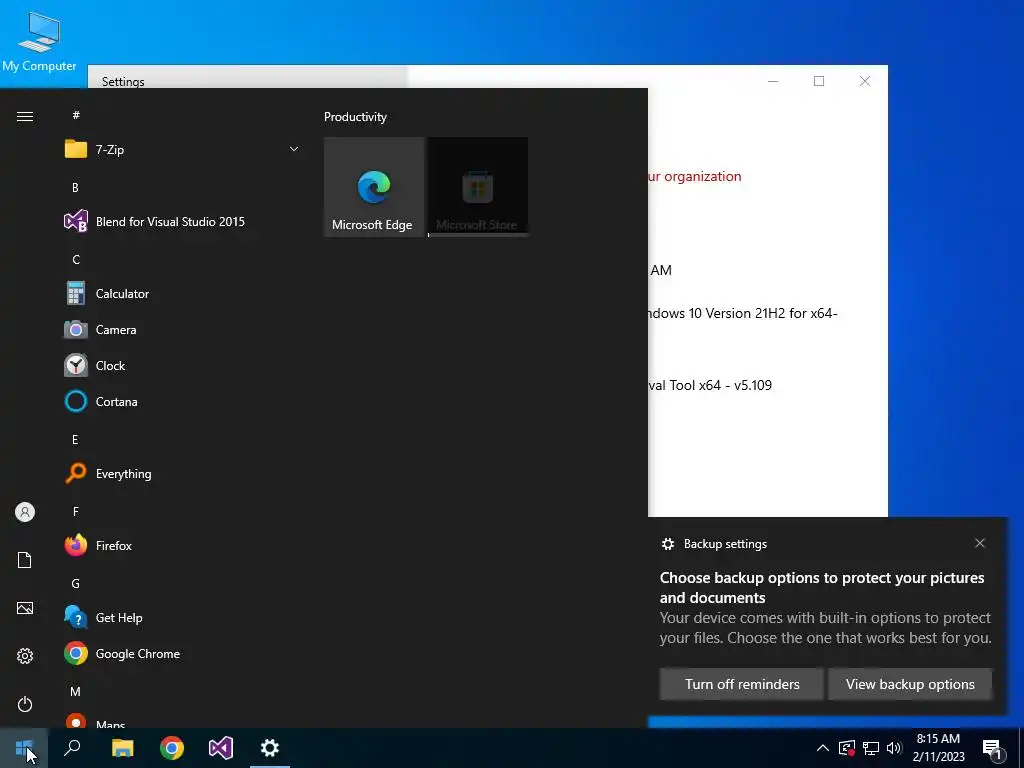The width and height of the screenshot is (1024, 768).
Task: Open taskbar Search magnifier
Action: (72, 748)
